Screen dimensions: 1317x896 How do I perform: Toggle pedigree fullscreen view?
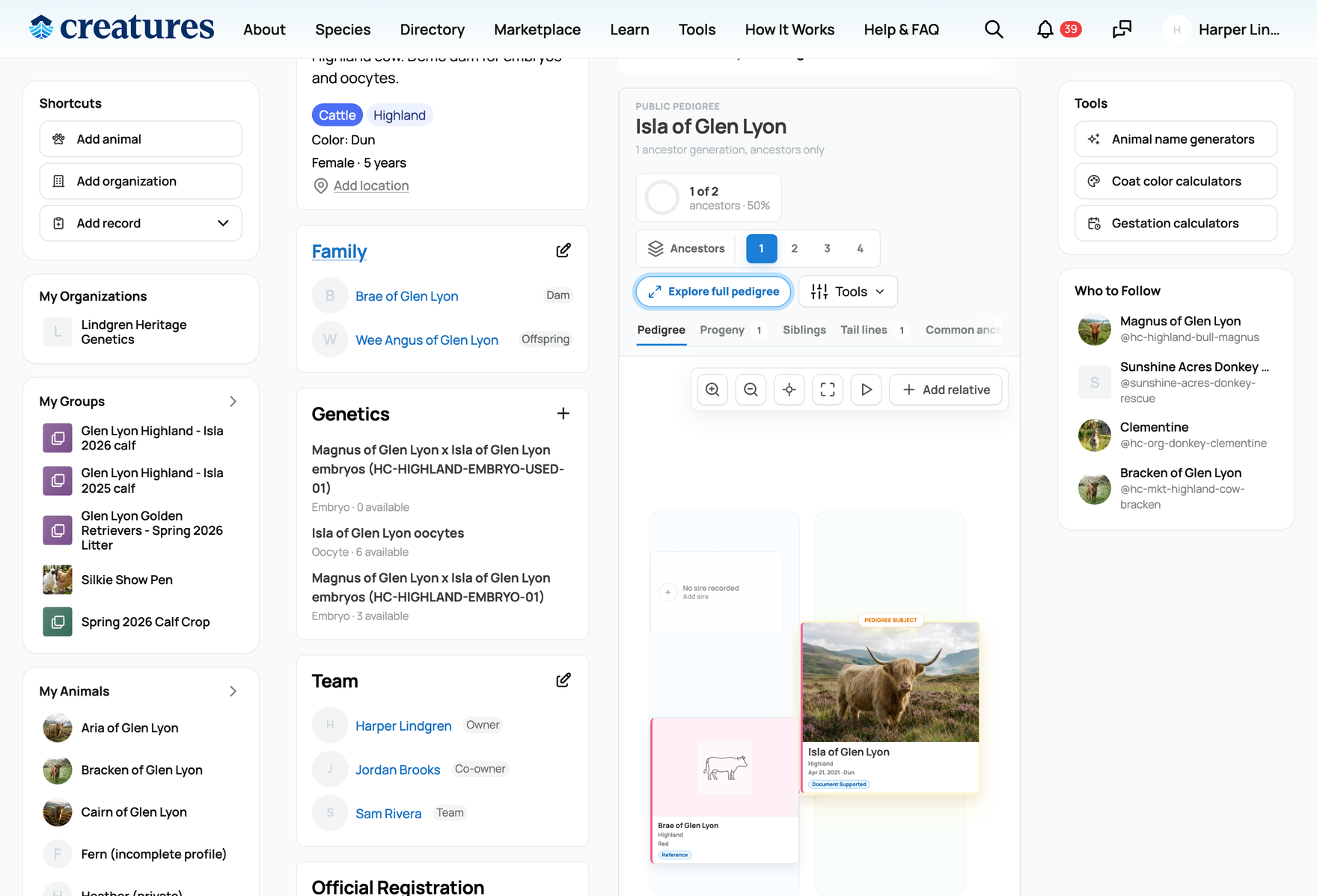pos(828,390)
